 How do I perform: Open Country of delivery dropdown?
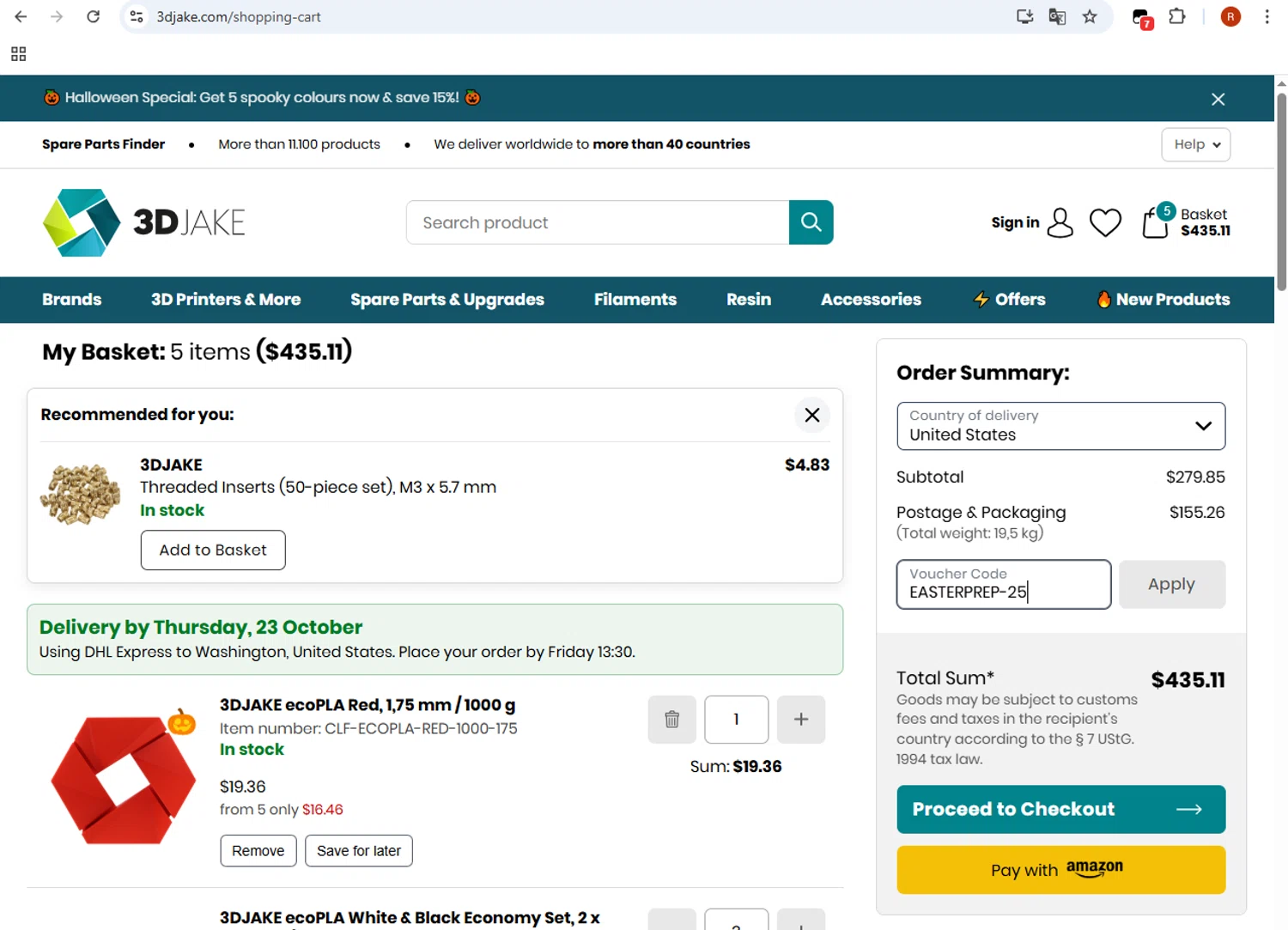pos(1060,426)
